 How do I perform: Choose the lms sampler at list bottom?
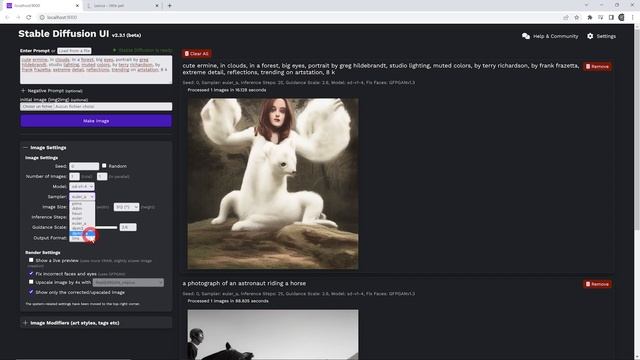click(x=82, y=238)
